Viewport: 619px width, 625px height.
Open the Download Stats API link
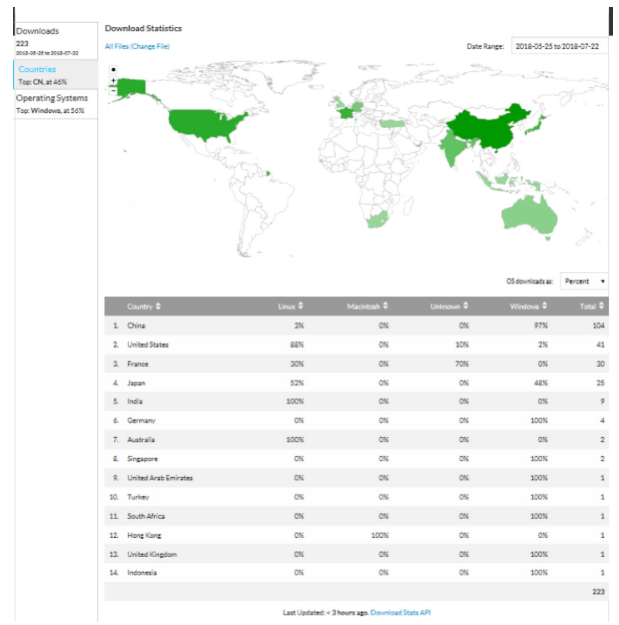[x=400, y=612]
